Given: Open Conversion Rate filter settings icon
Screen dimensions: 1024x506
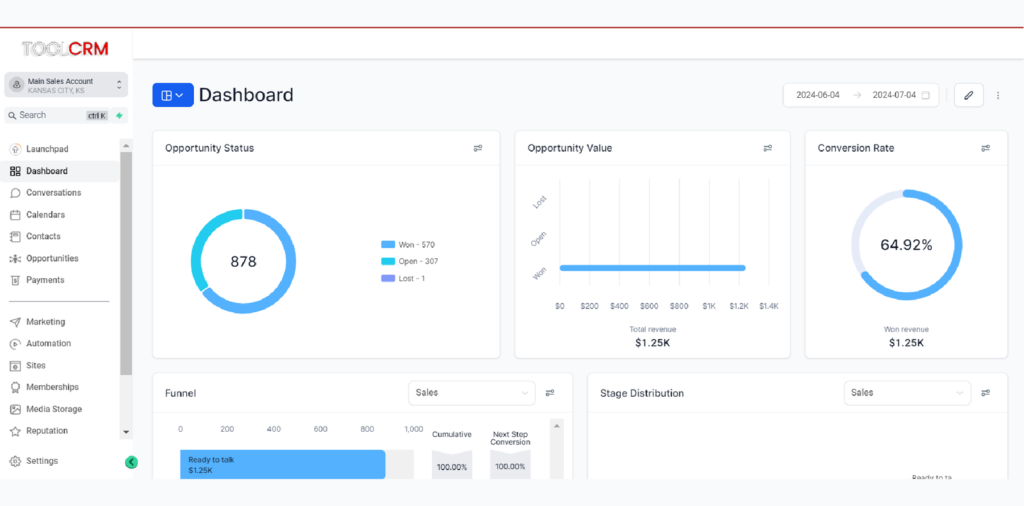Looking at the screenshot, I should click(986, 148).
